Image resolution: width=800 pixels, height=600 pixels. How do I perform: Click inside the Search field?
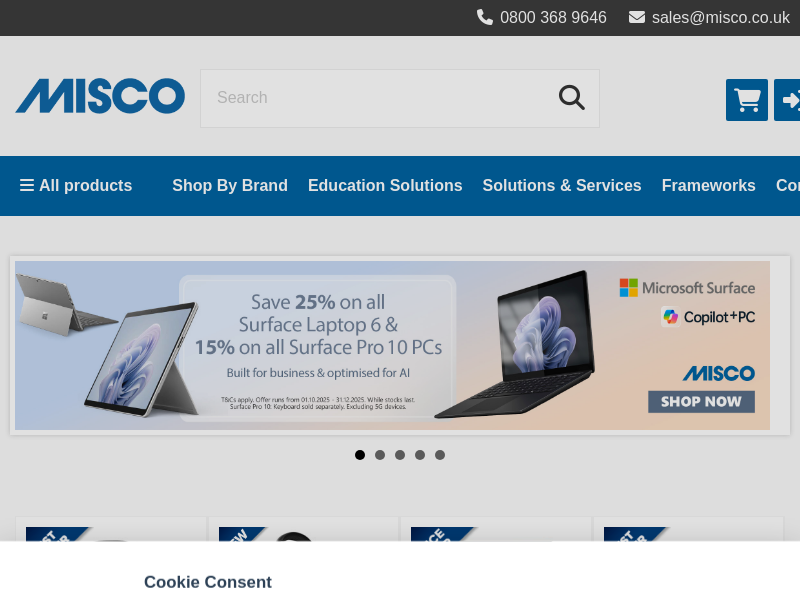pyautogui.click(x=378, y=98)
